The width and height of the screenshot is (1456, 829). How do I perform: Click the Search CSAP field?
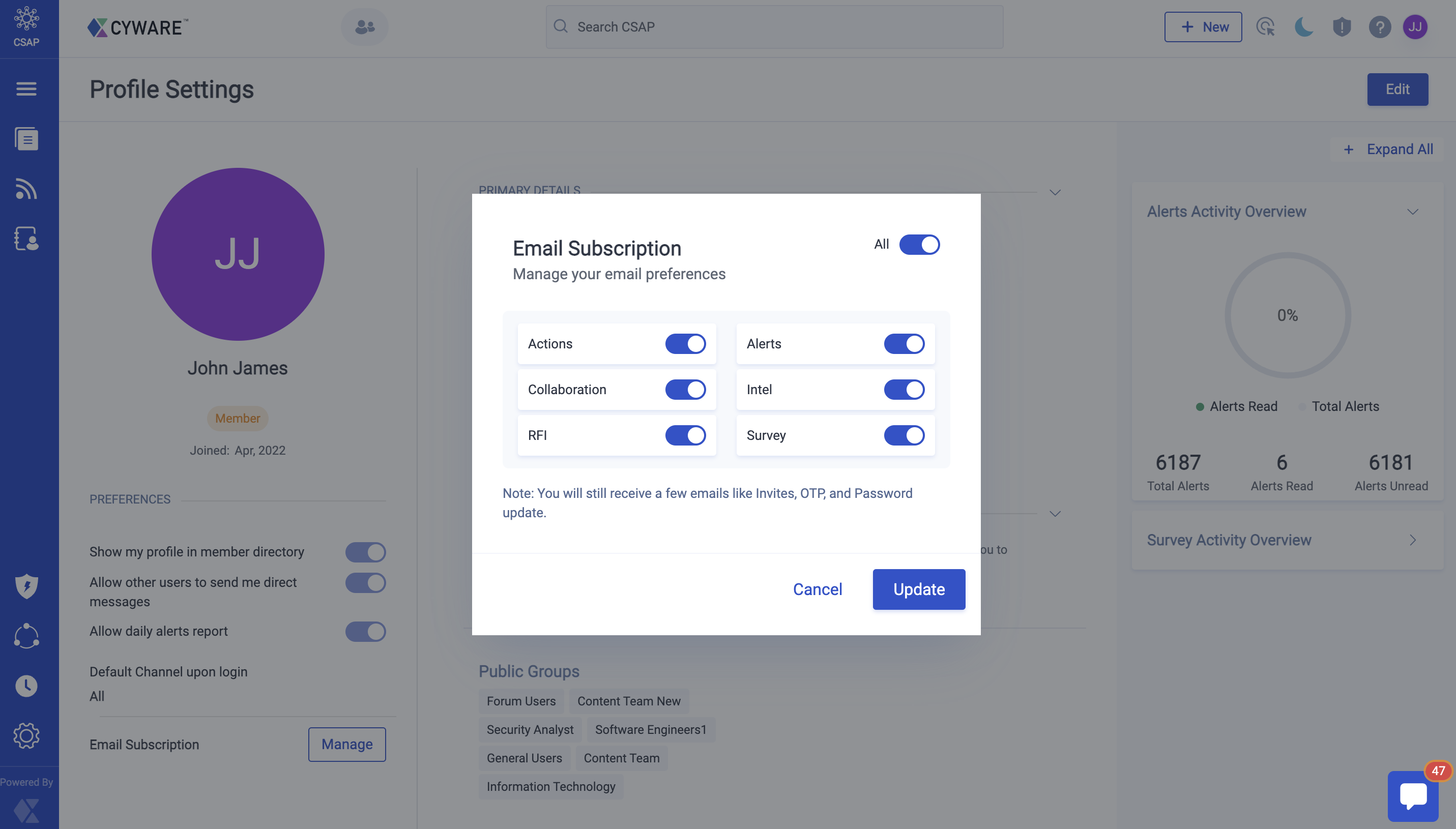pos(774,27)
